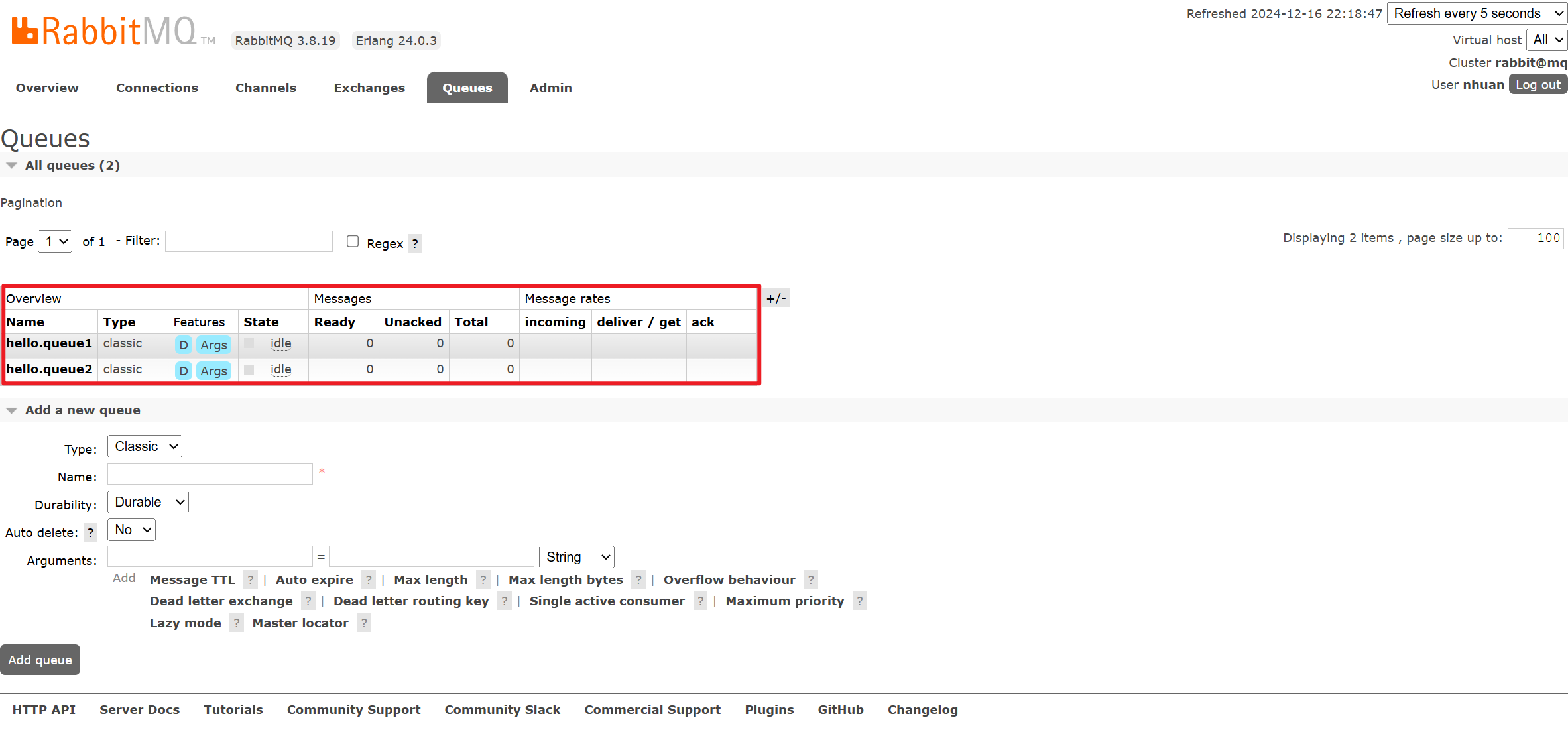This screenshot has width=1568, height=730.
Task: Show Max length help question mark
Action: [x=483, y=579]
